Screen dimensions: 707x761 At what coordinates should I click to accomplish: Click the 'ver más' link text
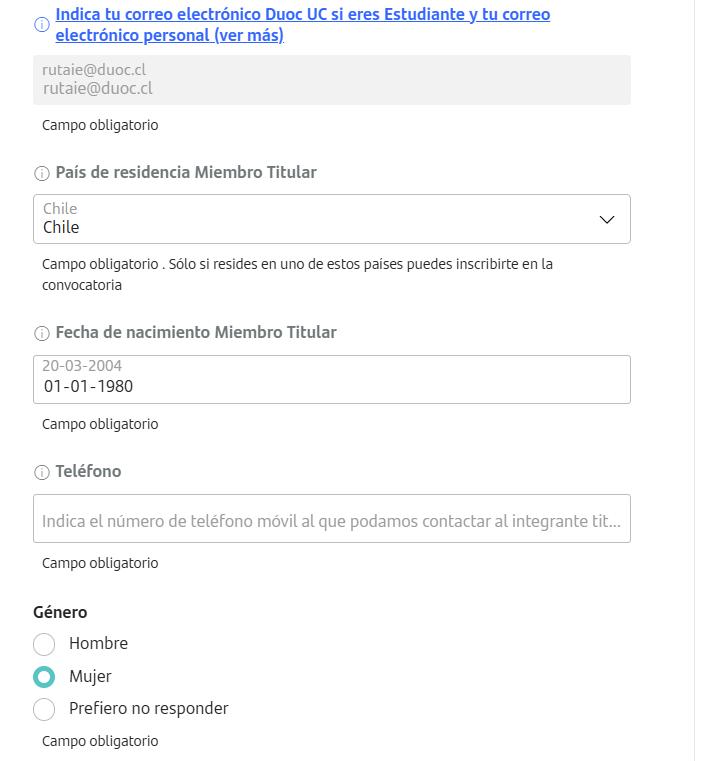248,35
